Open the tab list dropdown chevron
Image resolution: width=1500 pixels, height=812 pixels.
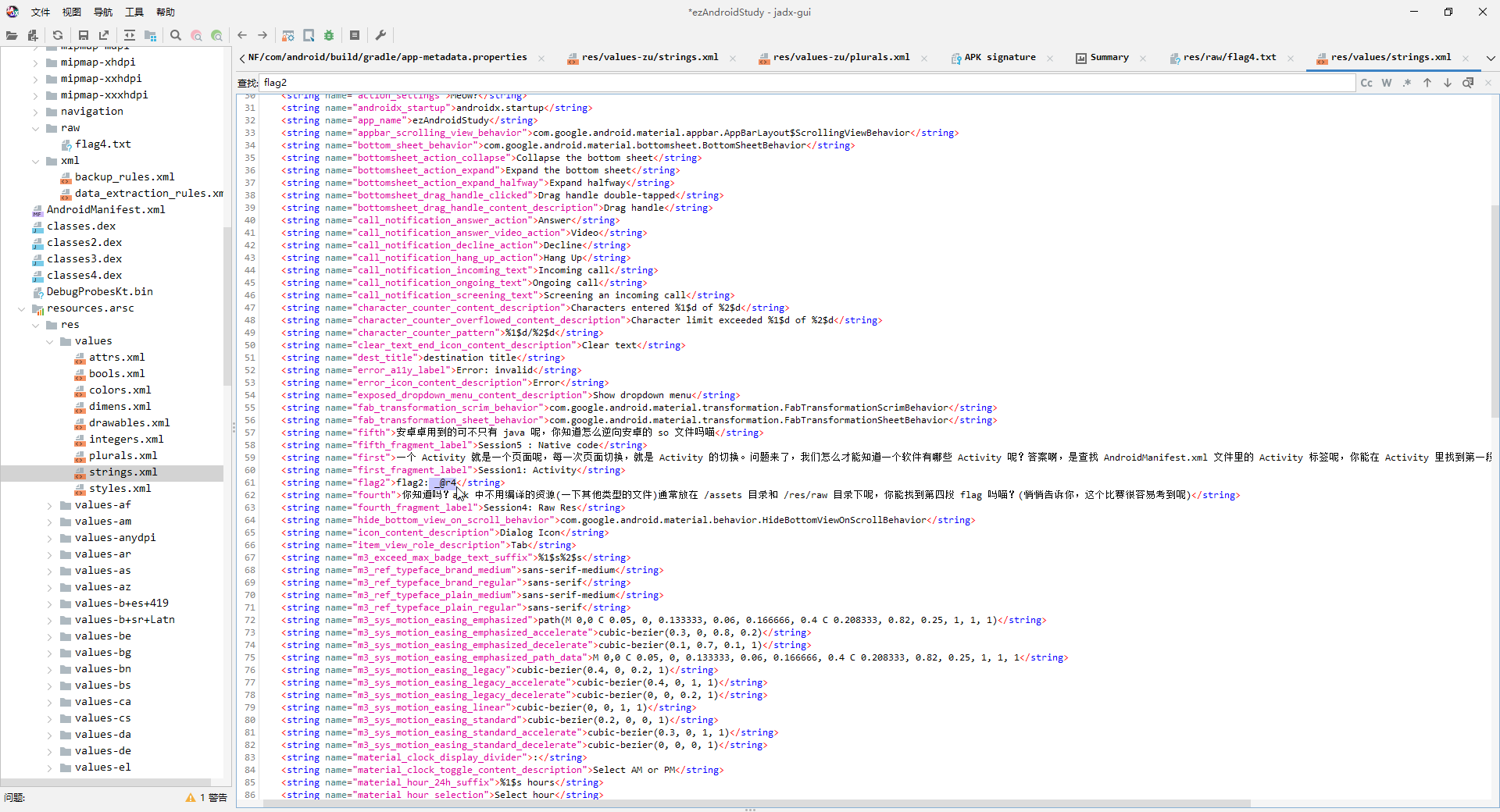(1490, 58)
